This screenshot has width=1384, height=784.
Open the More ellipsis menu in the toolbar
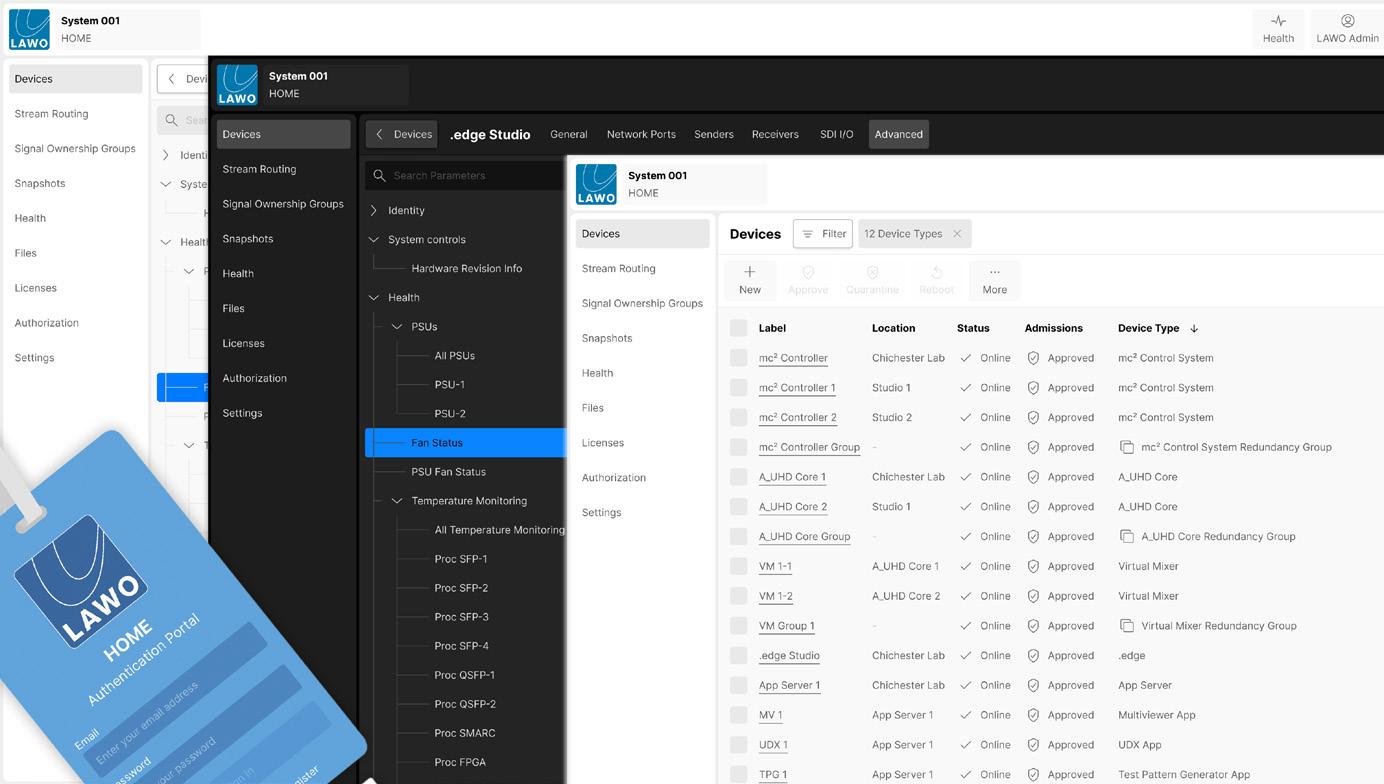pos(994,272)
